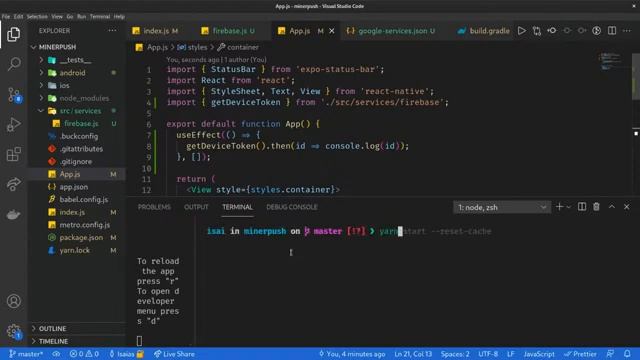
Task: Click the Prettier status bar item
Action: [580, 354]
